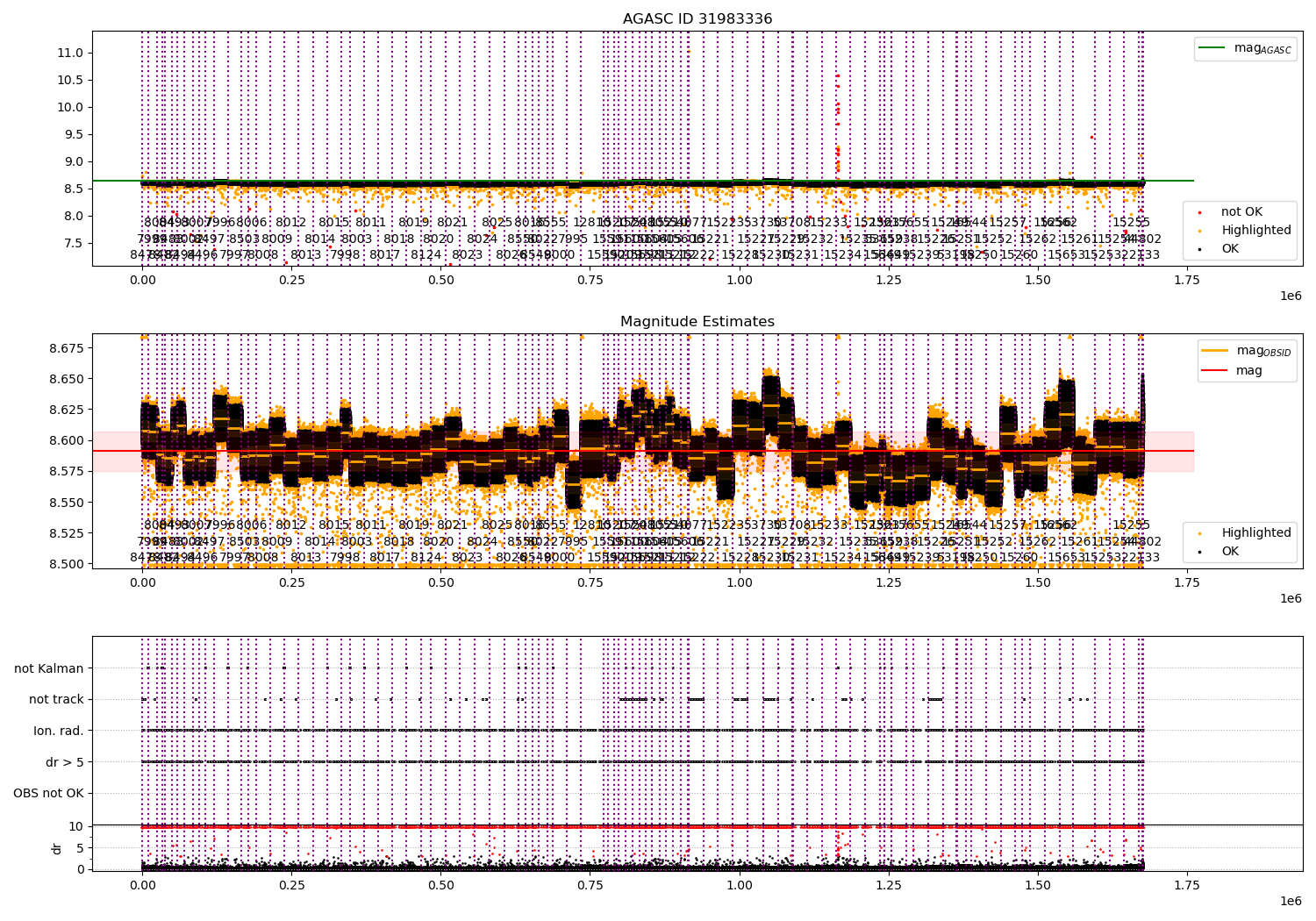Click the rotated 'dr' y-axis label
Viewport: 1316px width, 921px height.
click(x=57, y=848)
